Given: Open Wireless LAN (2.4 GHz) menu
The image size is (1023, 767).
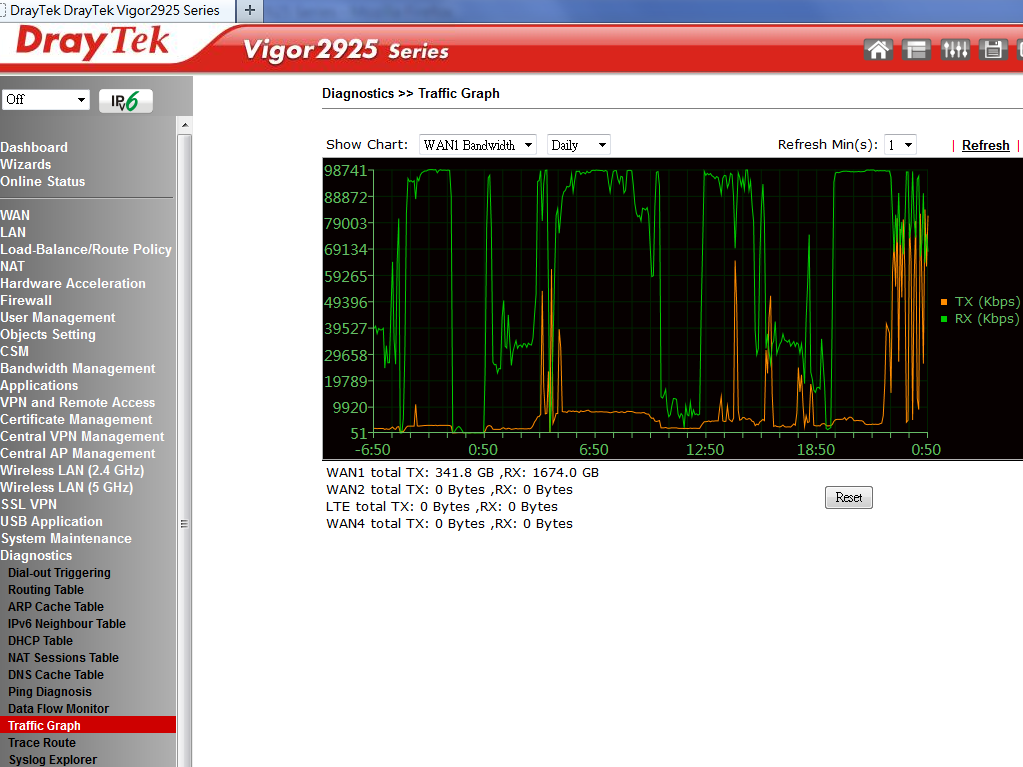Looking at the screenshot, I should tap(72, 470).
